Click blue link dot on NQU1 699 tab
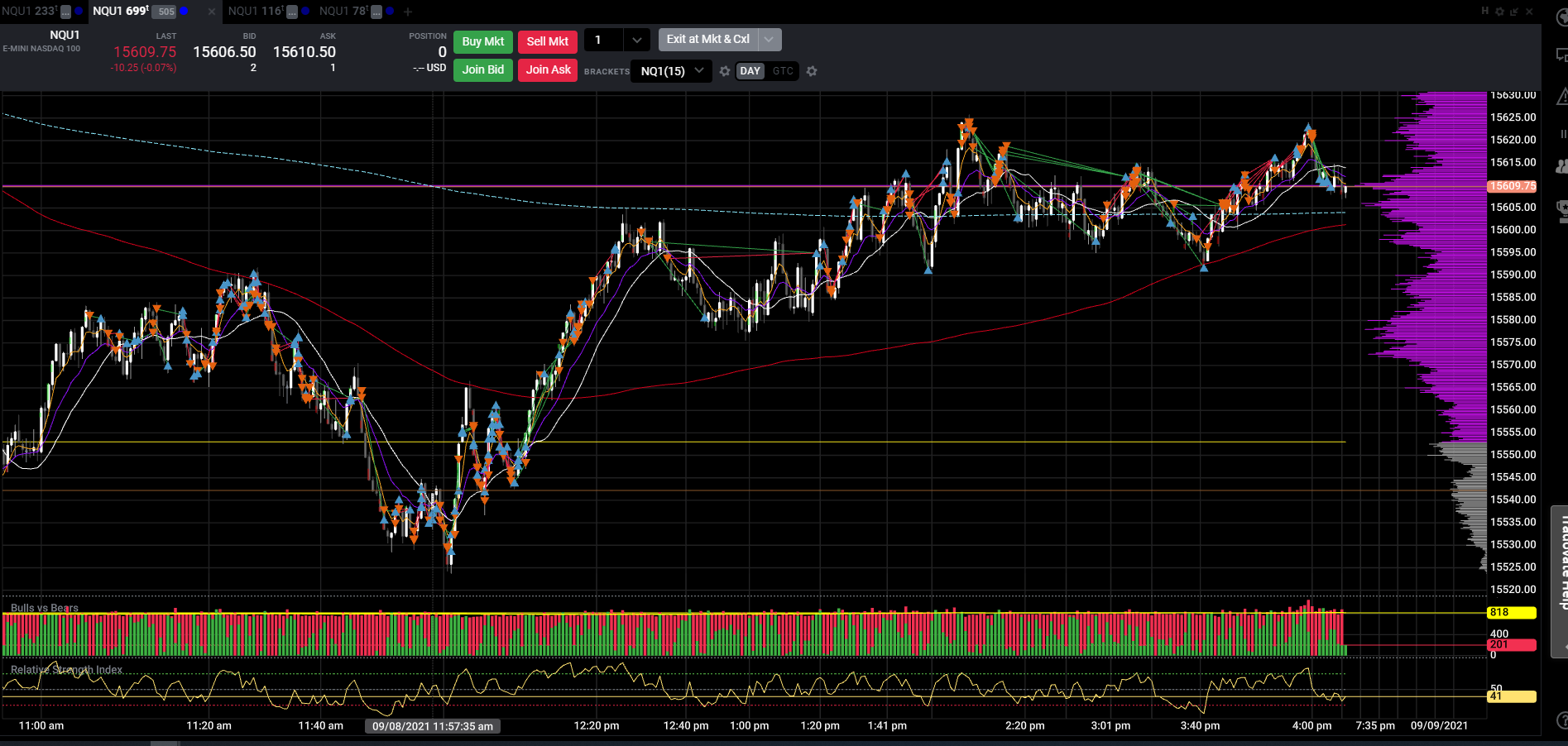 point(184,11)
